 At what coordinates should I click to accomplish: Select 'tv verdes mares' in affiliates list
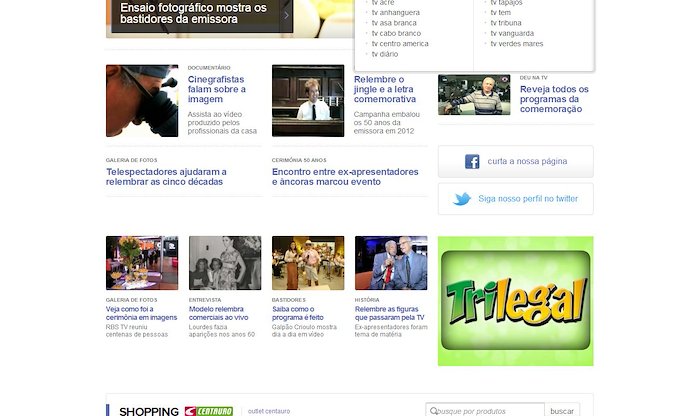pos(517,43)
